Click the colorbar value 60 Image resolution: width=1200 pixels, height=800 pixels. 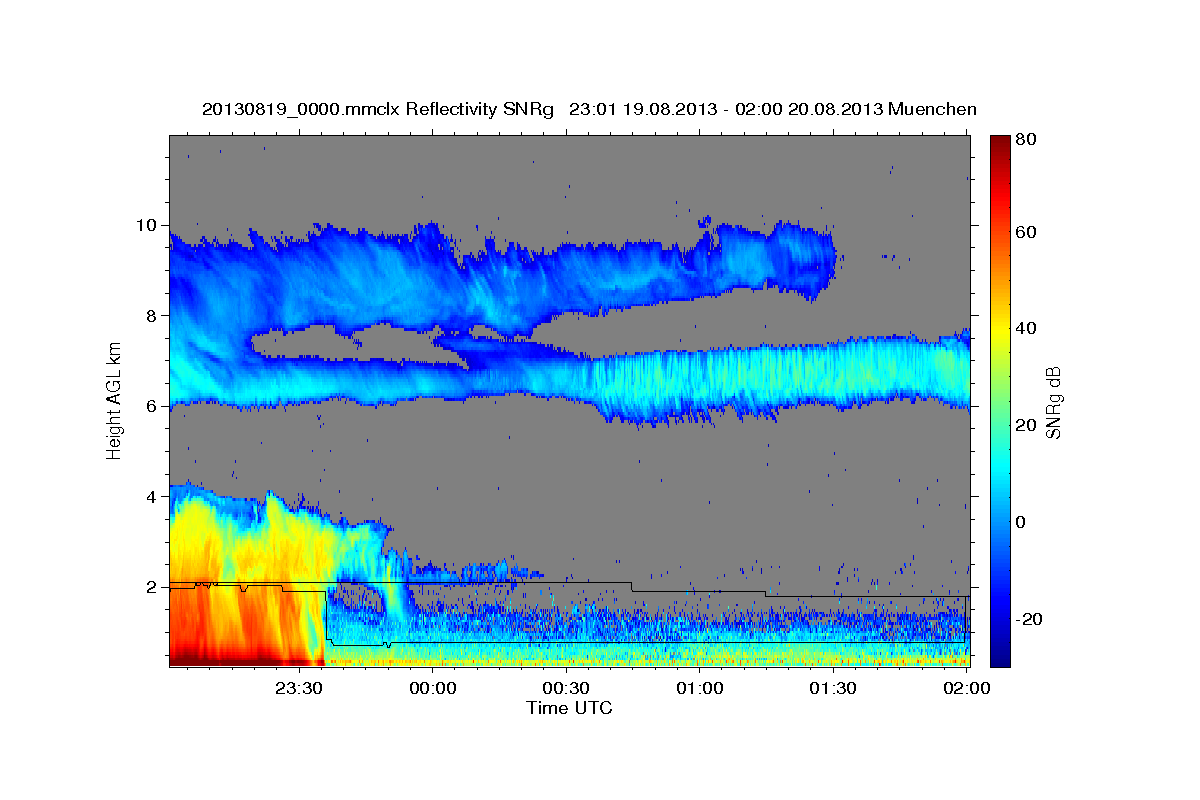click(1025, 232)
